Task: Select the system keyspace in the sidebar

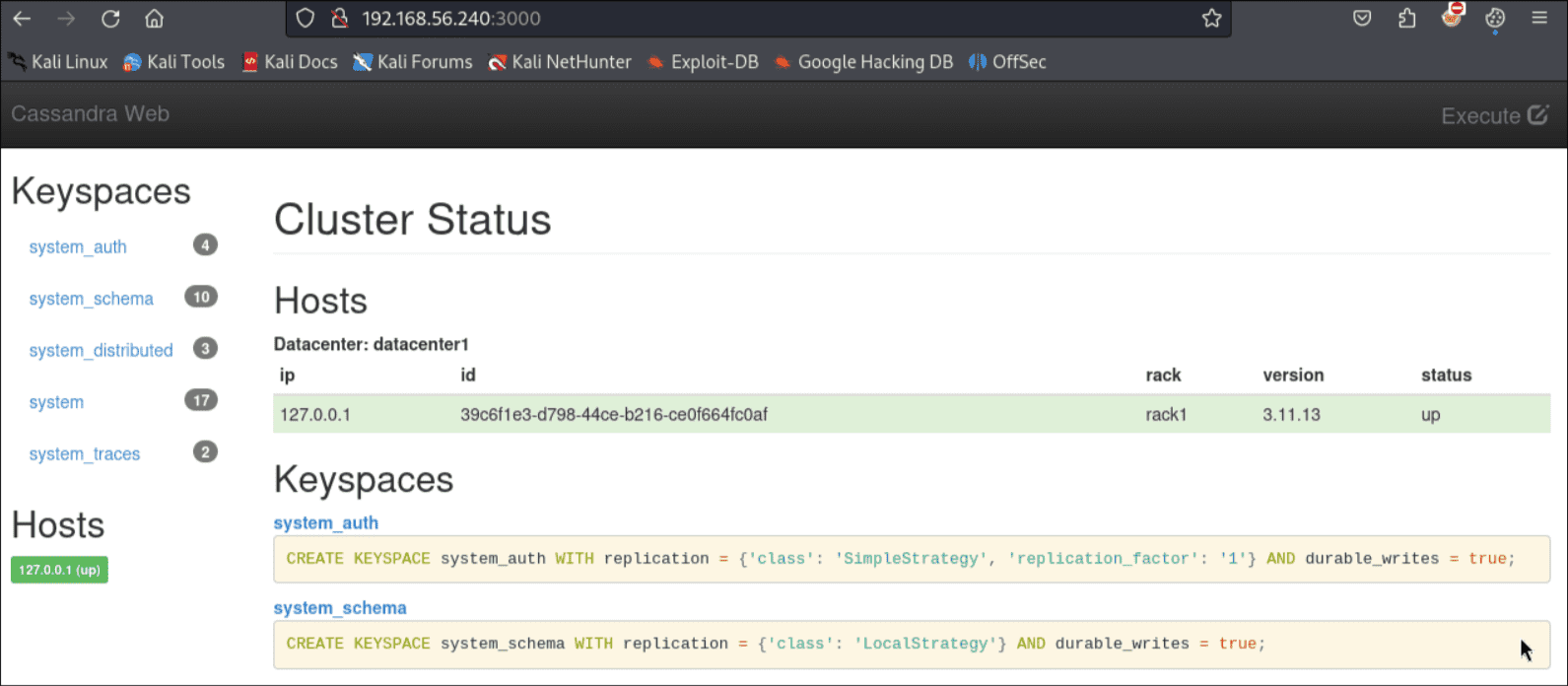Action: (56, 402)
